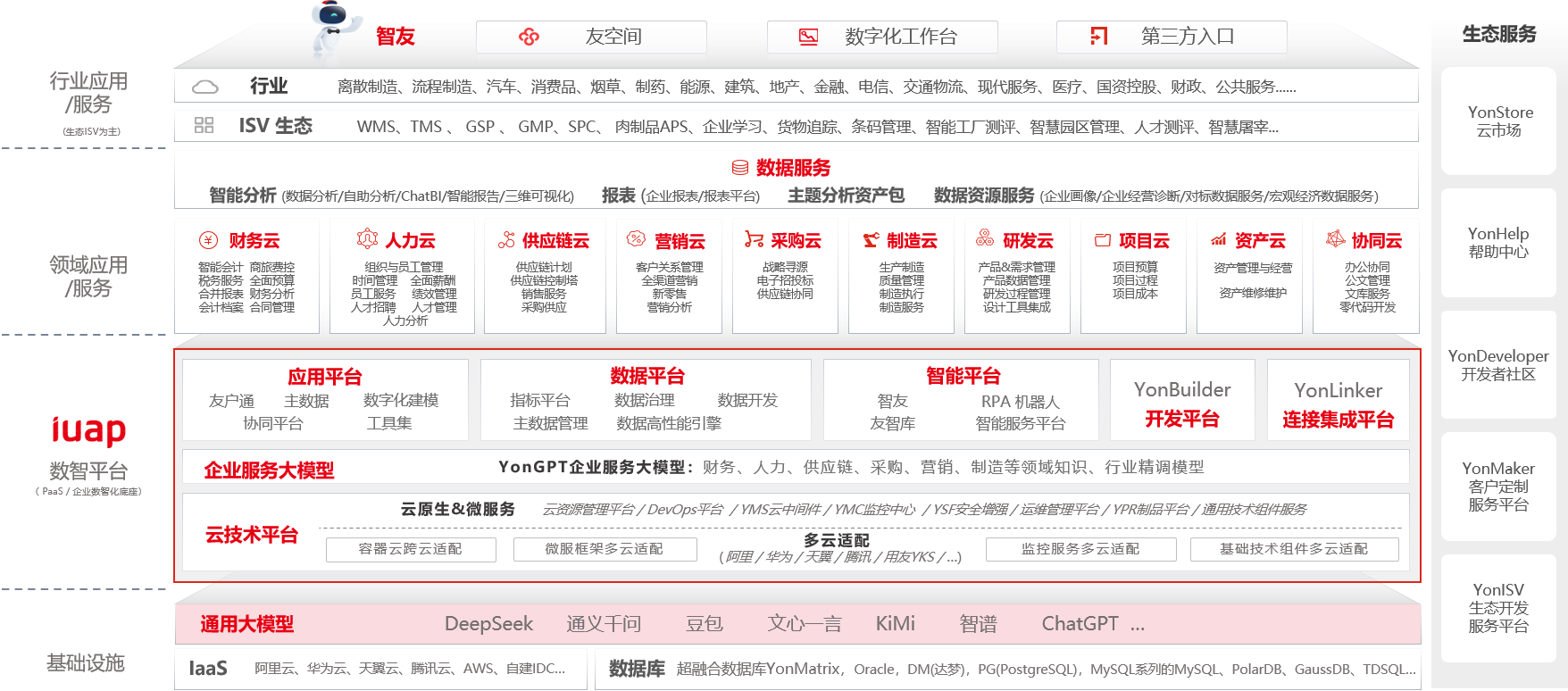Click the 友空间 red knot icon
Image resolution: width=1568 pixels, height=691 pixels.
pos(529,37)
